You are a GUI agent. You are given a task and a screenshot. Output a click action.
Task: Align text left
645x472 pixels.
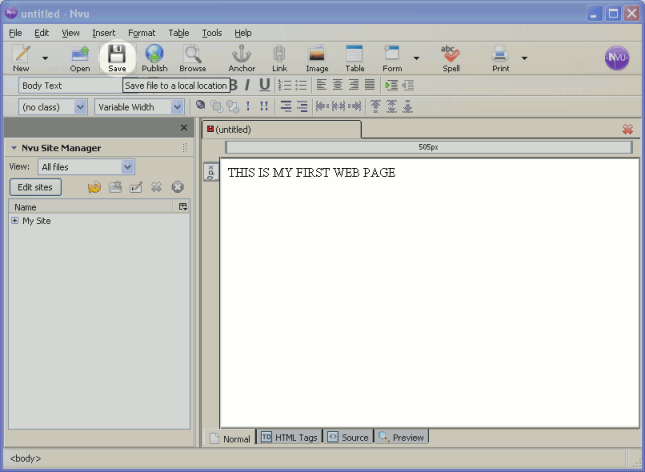point(321,85)
